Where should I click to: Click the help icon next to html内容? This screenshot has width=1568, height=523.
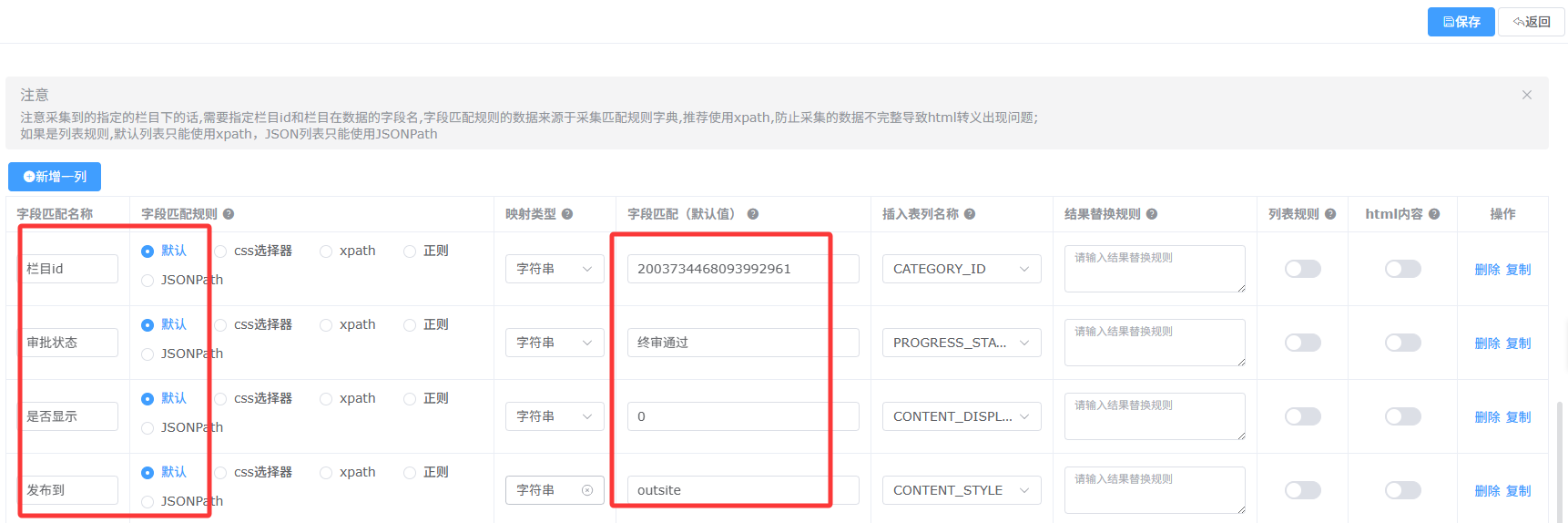coord(1434,214)
